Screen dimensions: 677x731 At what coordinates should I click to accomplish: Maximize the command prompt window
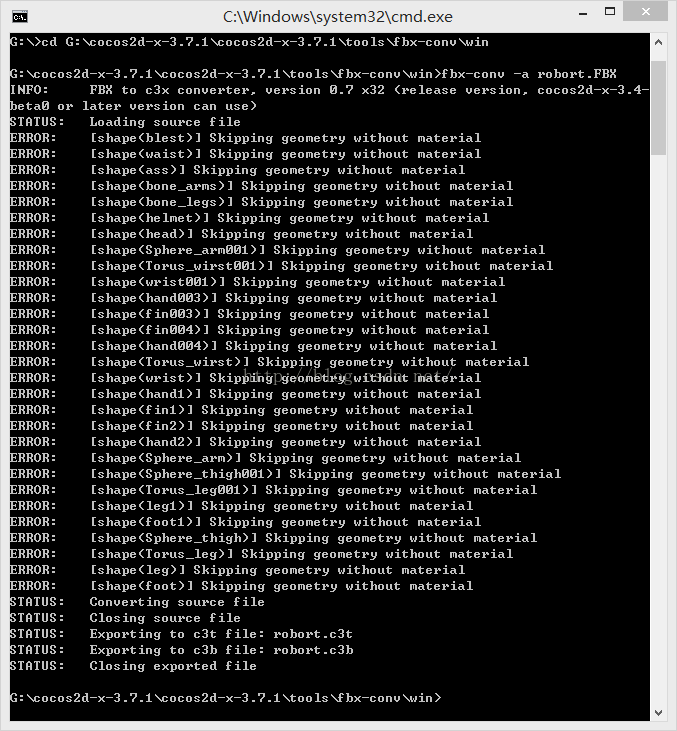point(610,12)
